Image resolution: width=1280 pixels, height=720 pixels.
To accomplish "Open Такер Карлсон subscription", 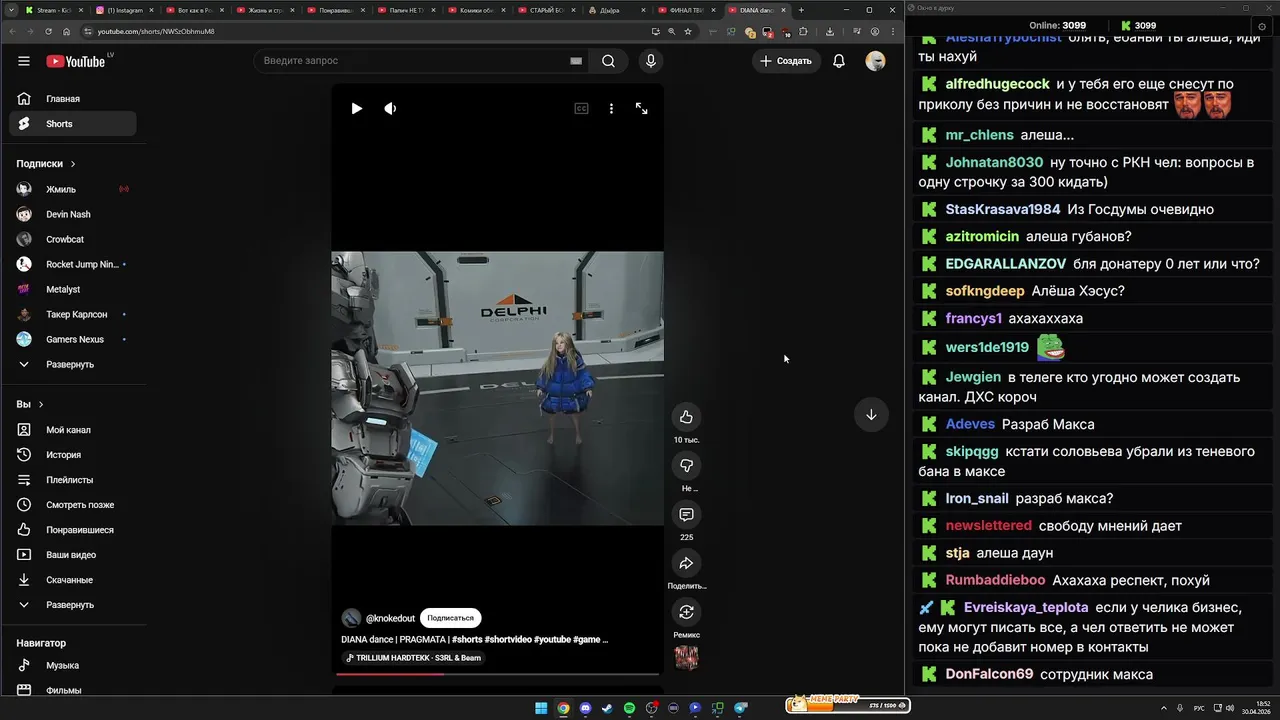I will 73,314.
